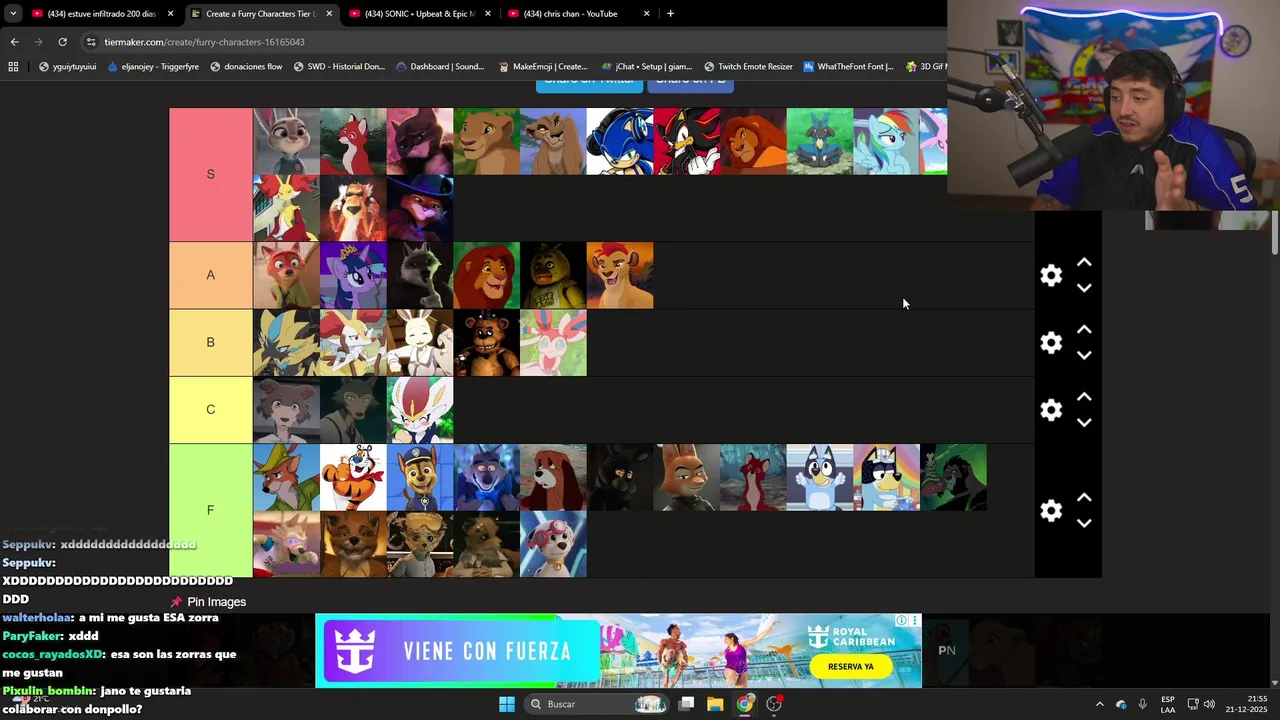The width and height of the screenshot is (1280, 720).
Task: Select Rainbow Dash pony image
Action: (x=886, y=141)
